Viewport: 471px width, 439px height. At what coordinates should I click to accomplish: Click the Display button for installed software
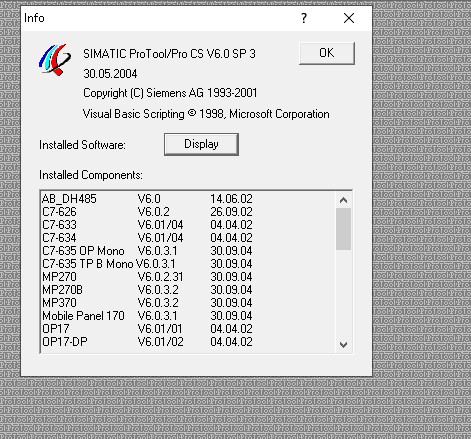point(201,144)
